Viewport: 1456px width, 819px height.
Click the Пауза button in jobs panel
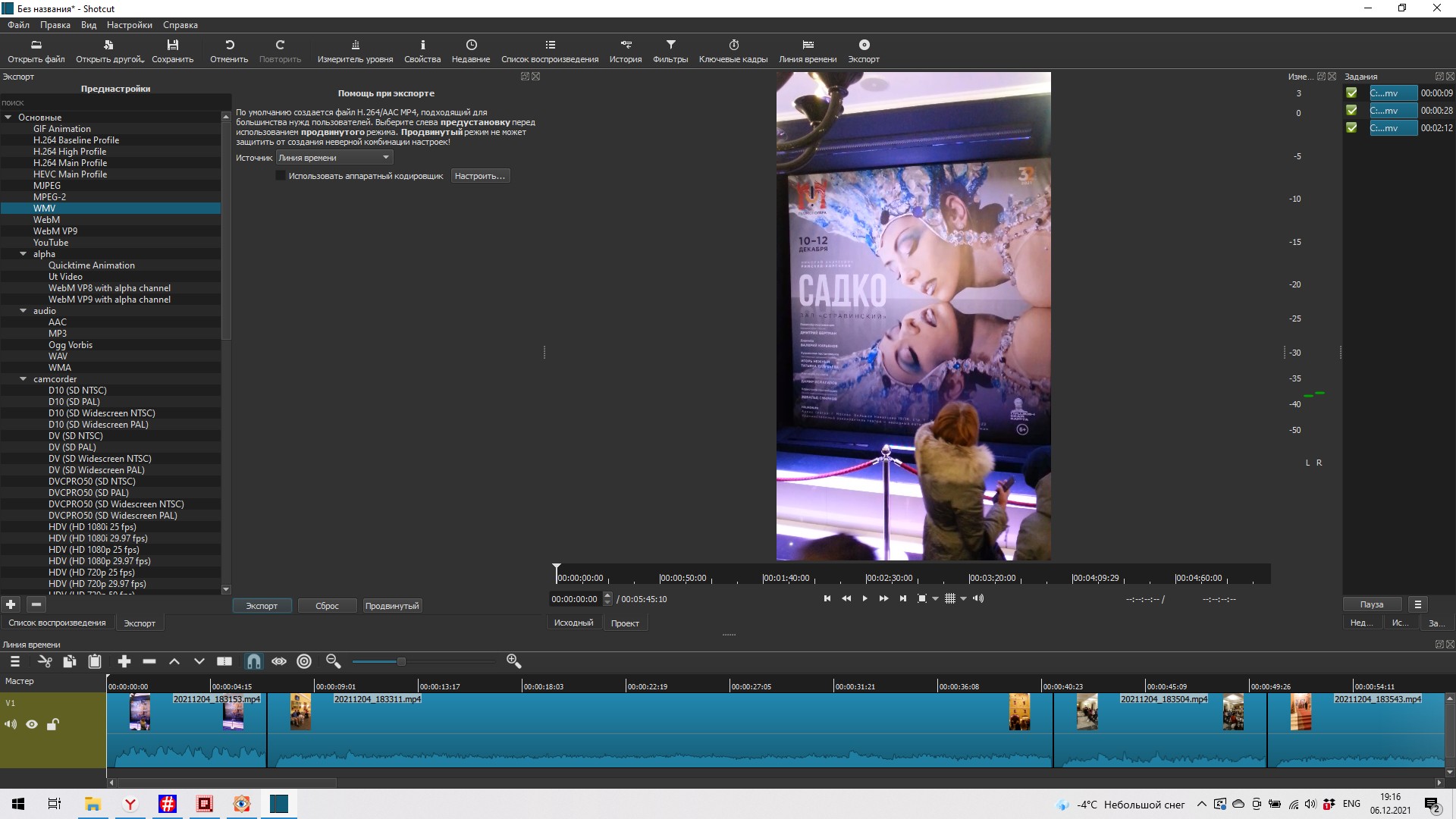pos(1371,604)
